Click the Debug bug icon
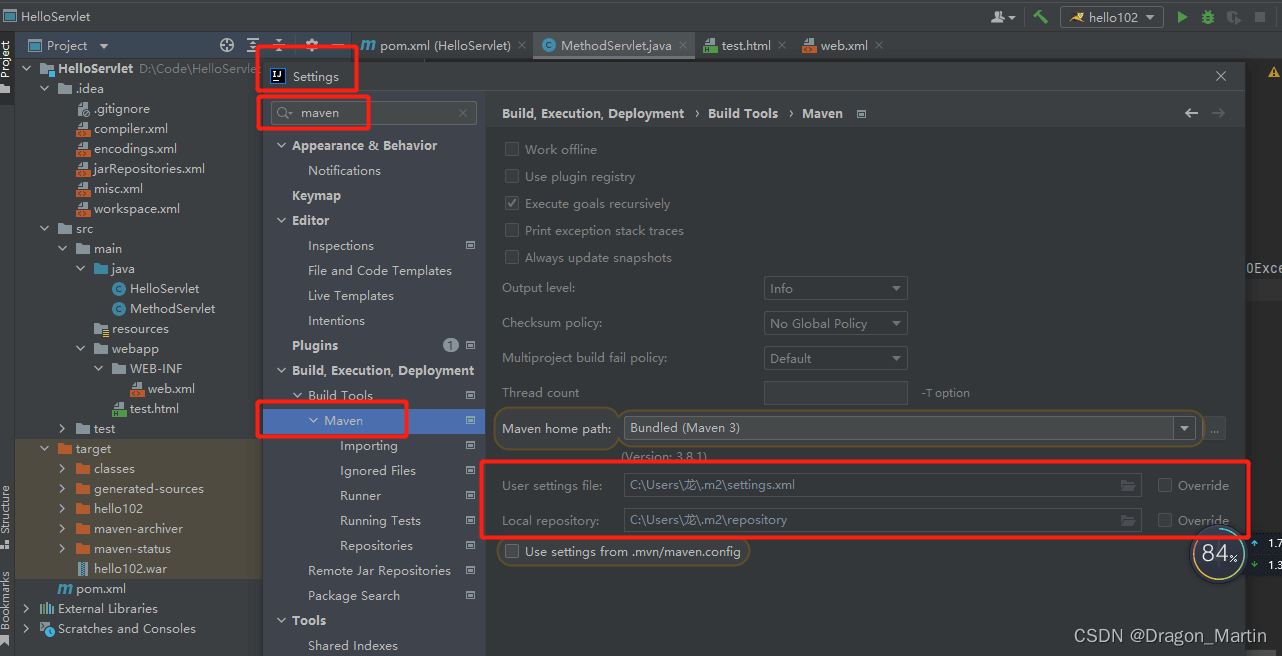Viewport: 1282px width, 656px height. [x=1208, y=17]
